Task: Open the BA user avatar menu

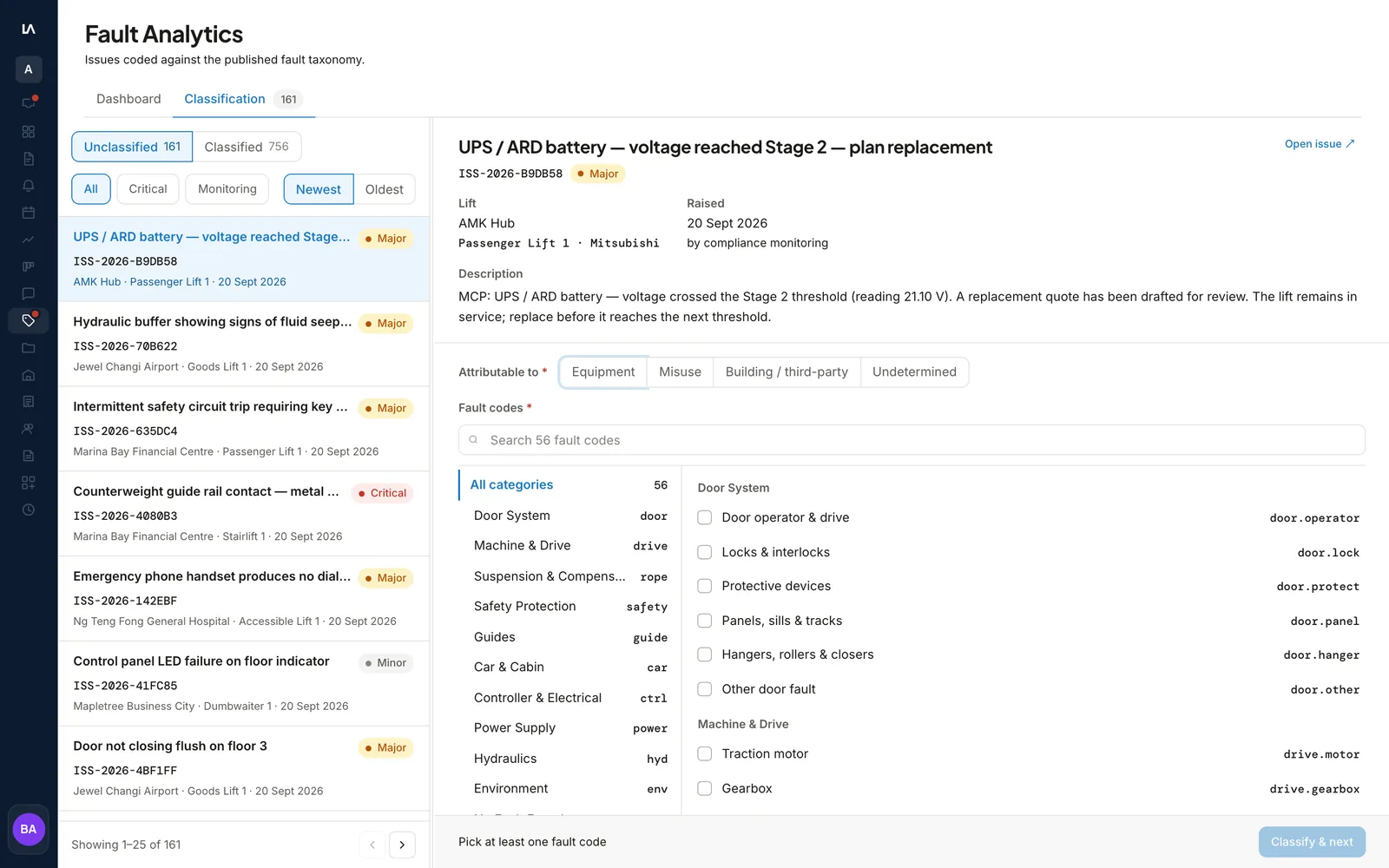Action: [x=29, y=829]
